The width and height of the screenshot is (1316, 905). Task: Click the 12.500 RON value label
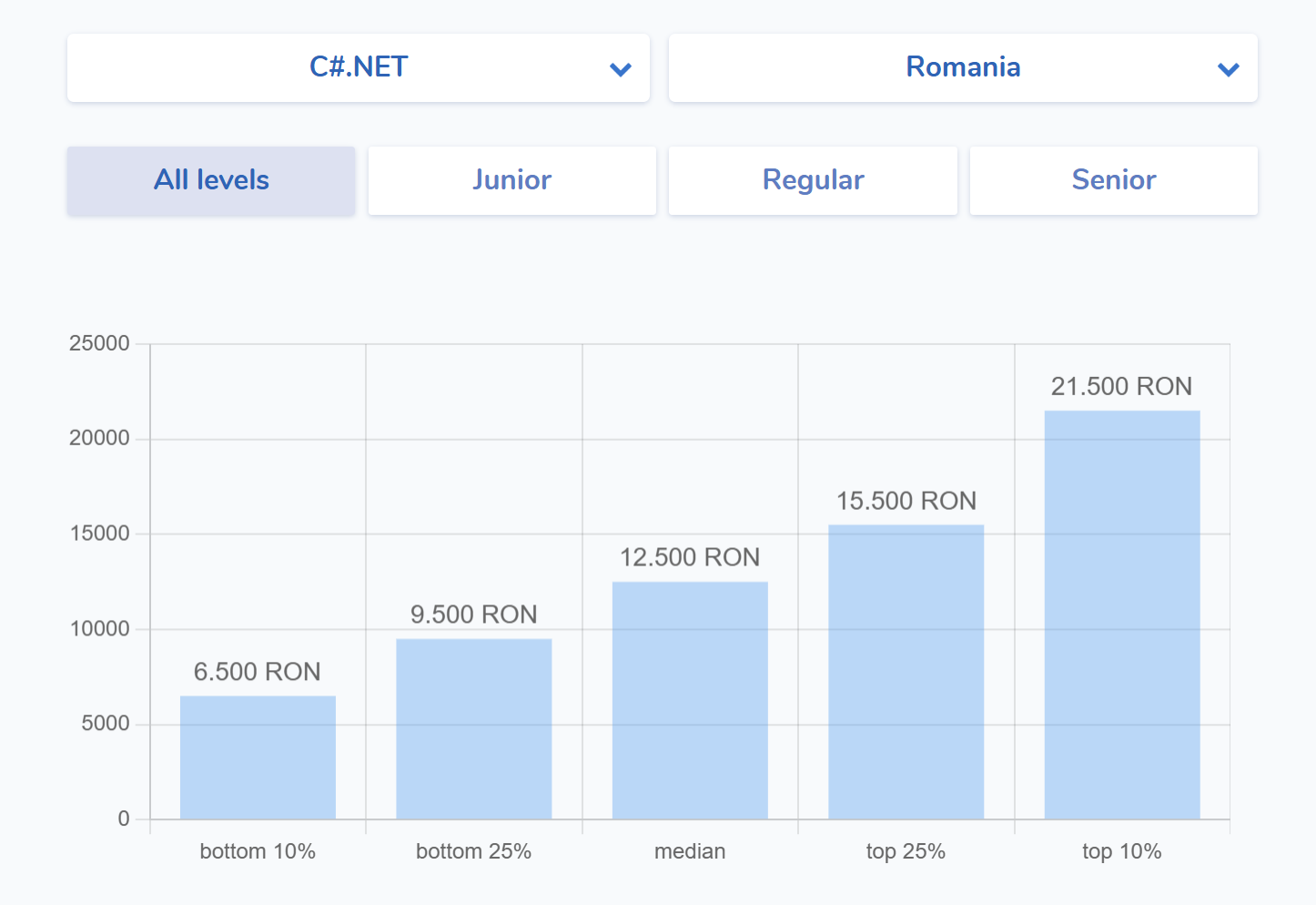(x=690, y=557)
